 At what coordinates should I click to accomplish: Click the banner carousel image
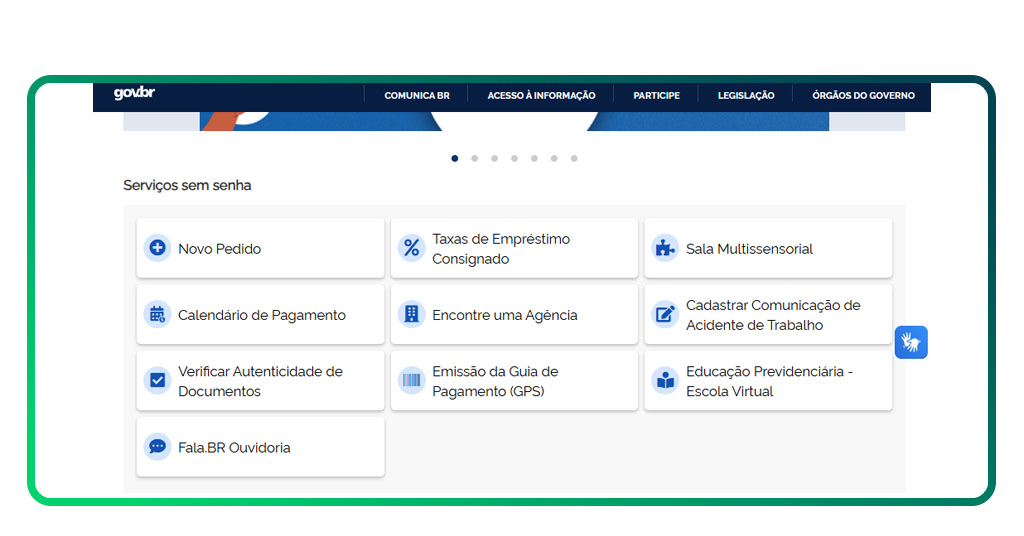coord(514,121)
